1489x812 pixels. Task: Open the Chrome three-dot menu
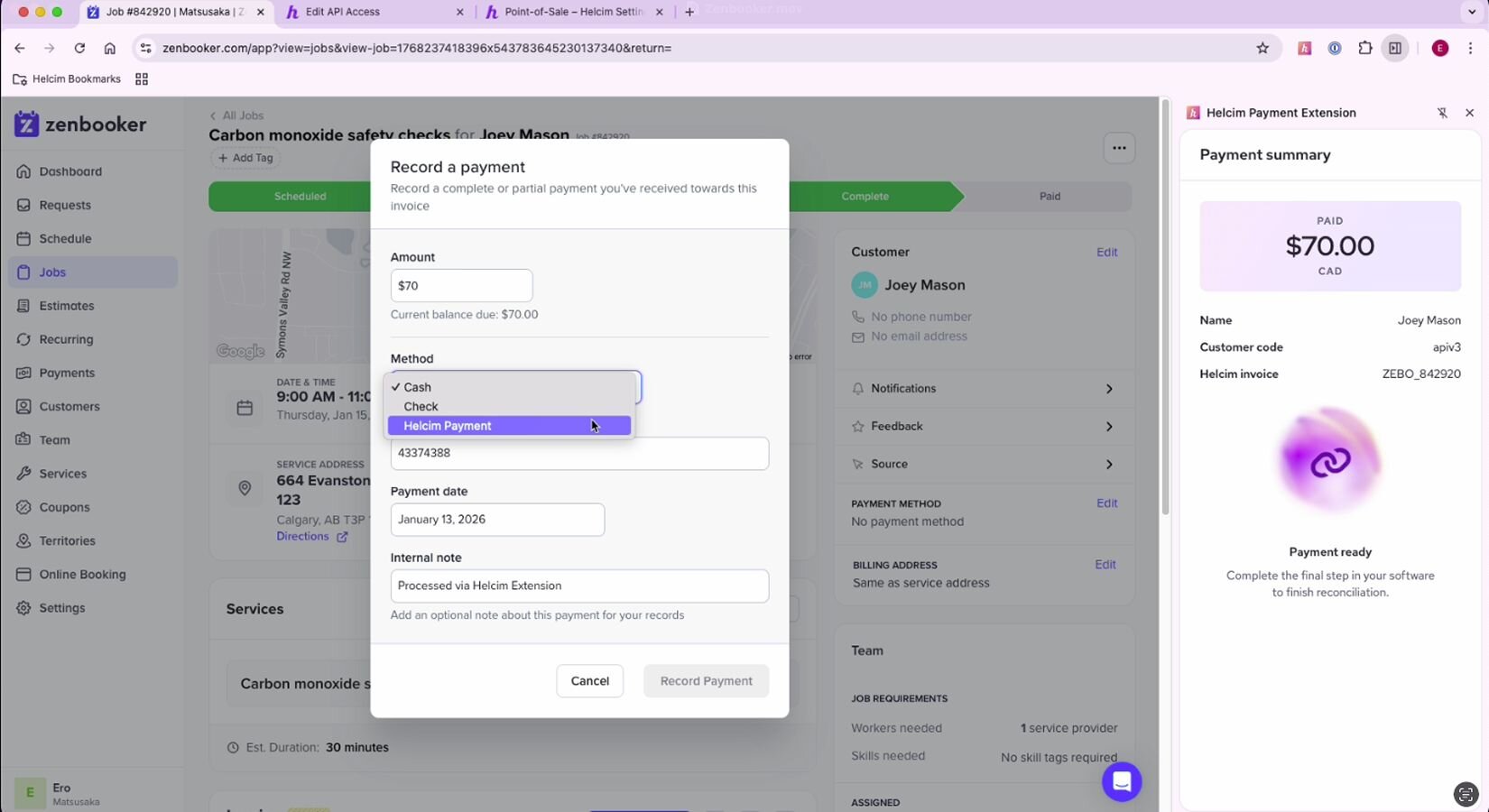click(1471, 49)
